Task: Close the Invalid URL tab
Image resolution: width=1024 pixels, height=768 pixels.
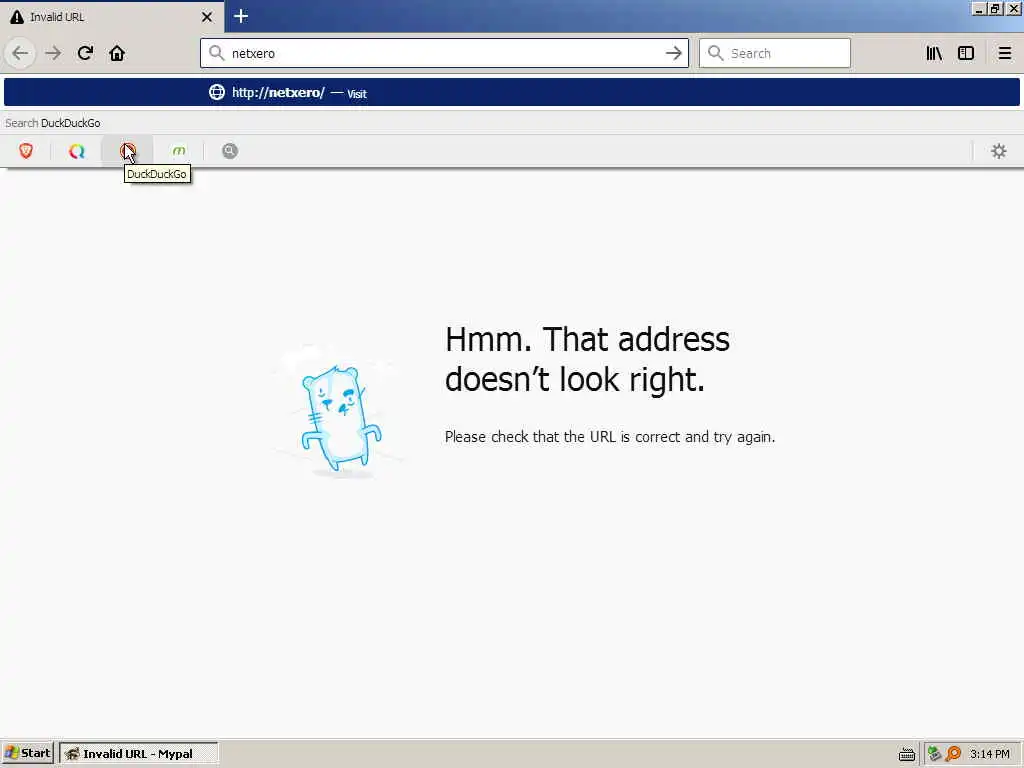Action: [207, 17]
